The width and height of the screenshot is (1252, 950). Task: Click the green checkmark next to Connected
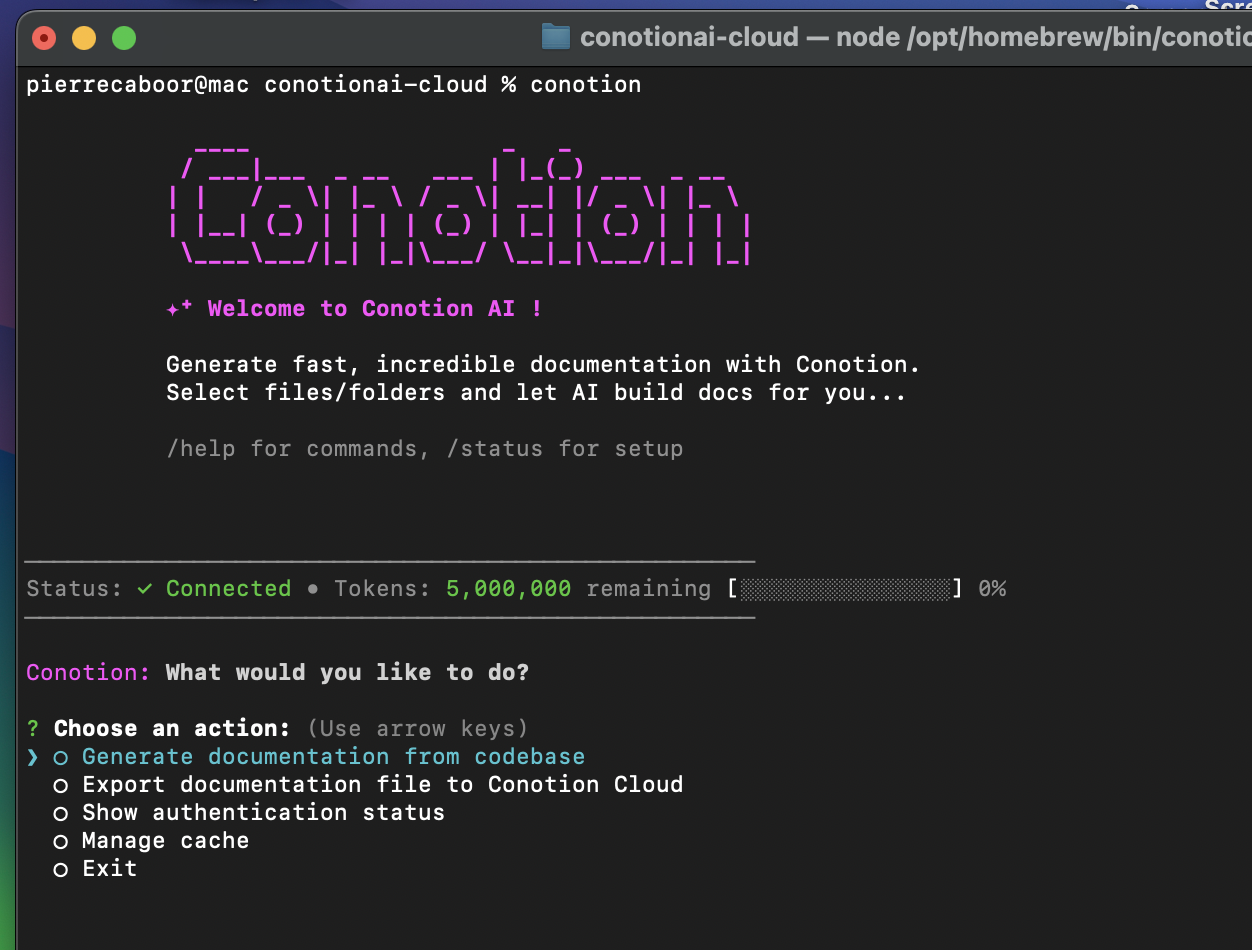point(145,589)
